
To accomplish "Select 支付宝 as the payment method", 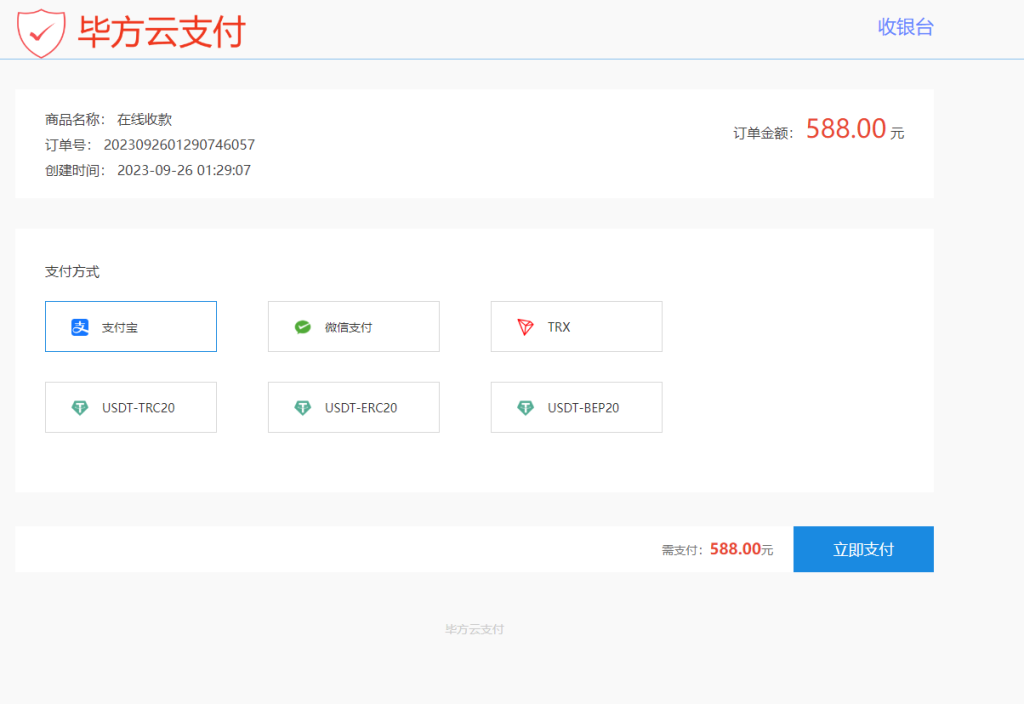I will 130,326.
